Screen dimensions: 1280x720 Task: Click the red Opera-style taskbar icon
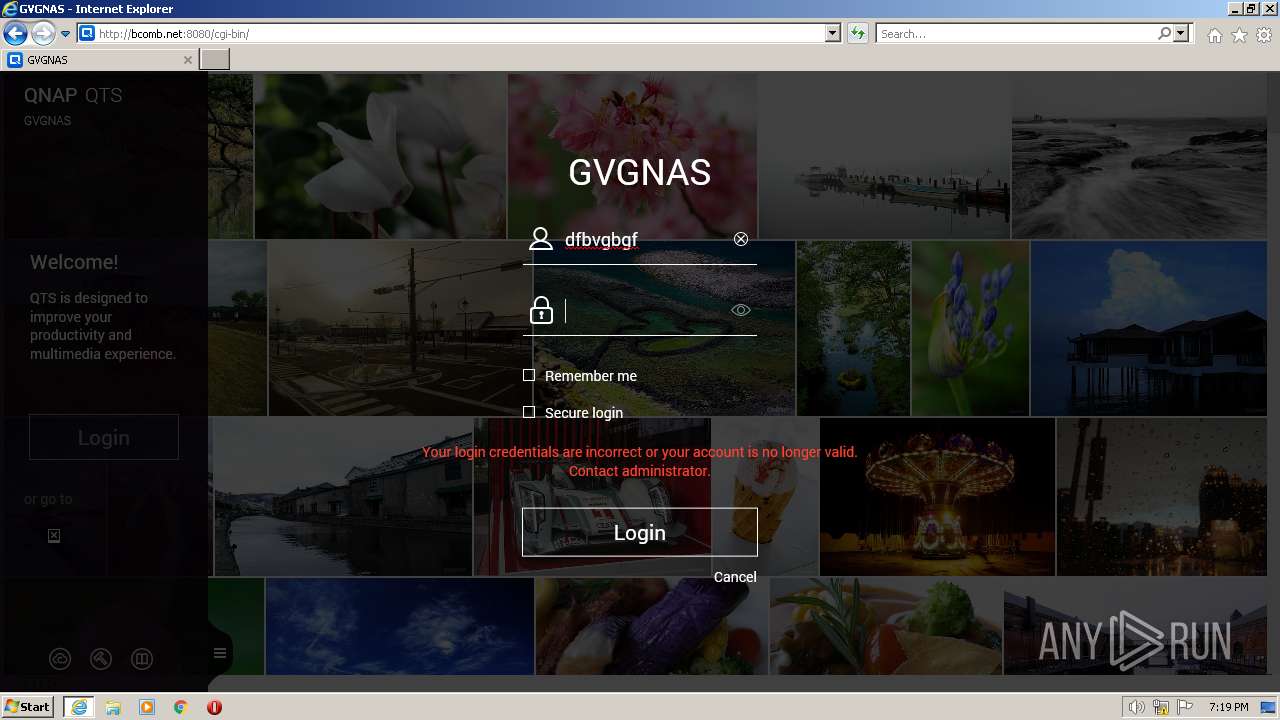click(x=214, y=707)
